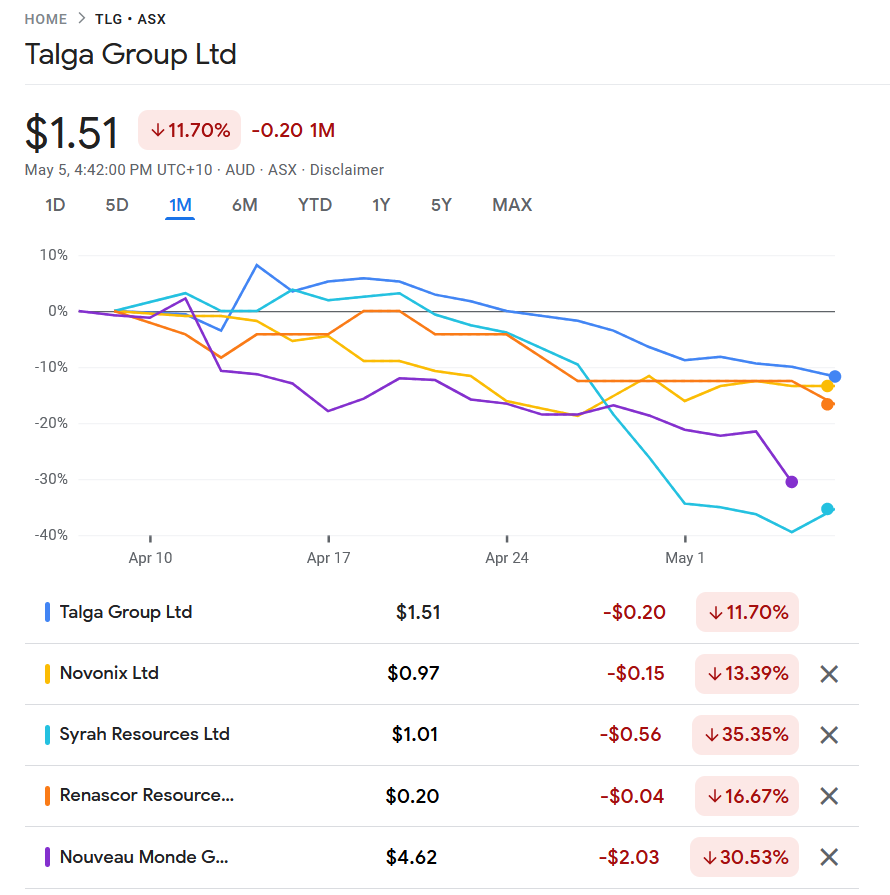The image size is (890, 895).
Task: Remove Novonix Ltd comparison with X icon
Action: point(828,674)
